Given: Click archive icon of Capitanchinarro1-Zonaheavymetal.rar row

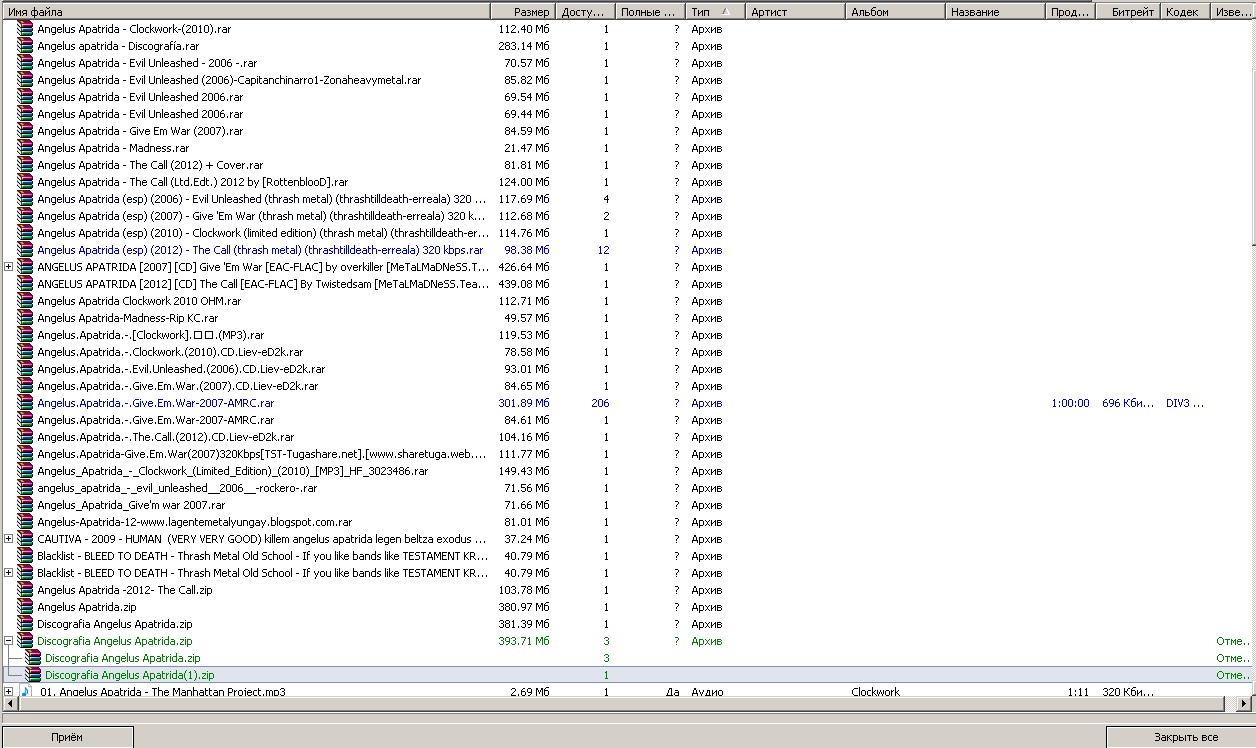Looking at the screenshot, I should [x=25, y=80].
